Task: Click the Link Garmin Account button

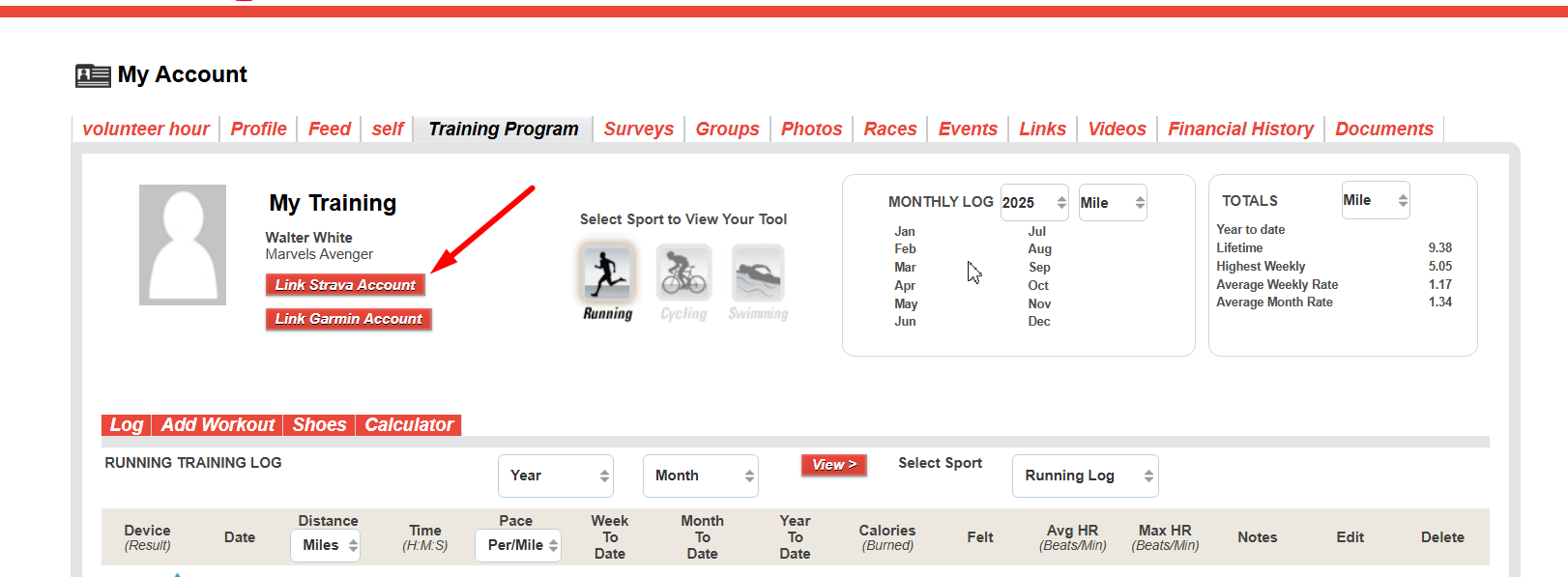Action: click(348, 319)
